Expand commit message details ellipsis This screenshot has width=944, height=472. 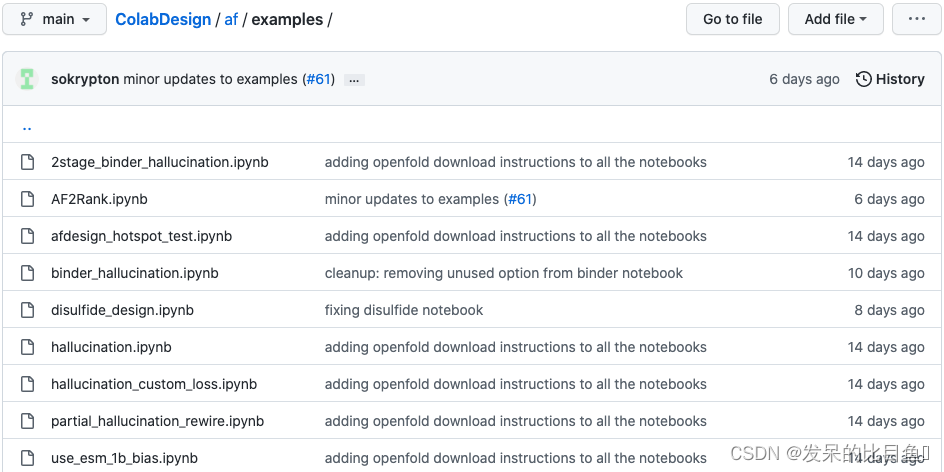354,80
